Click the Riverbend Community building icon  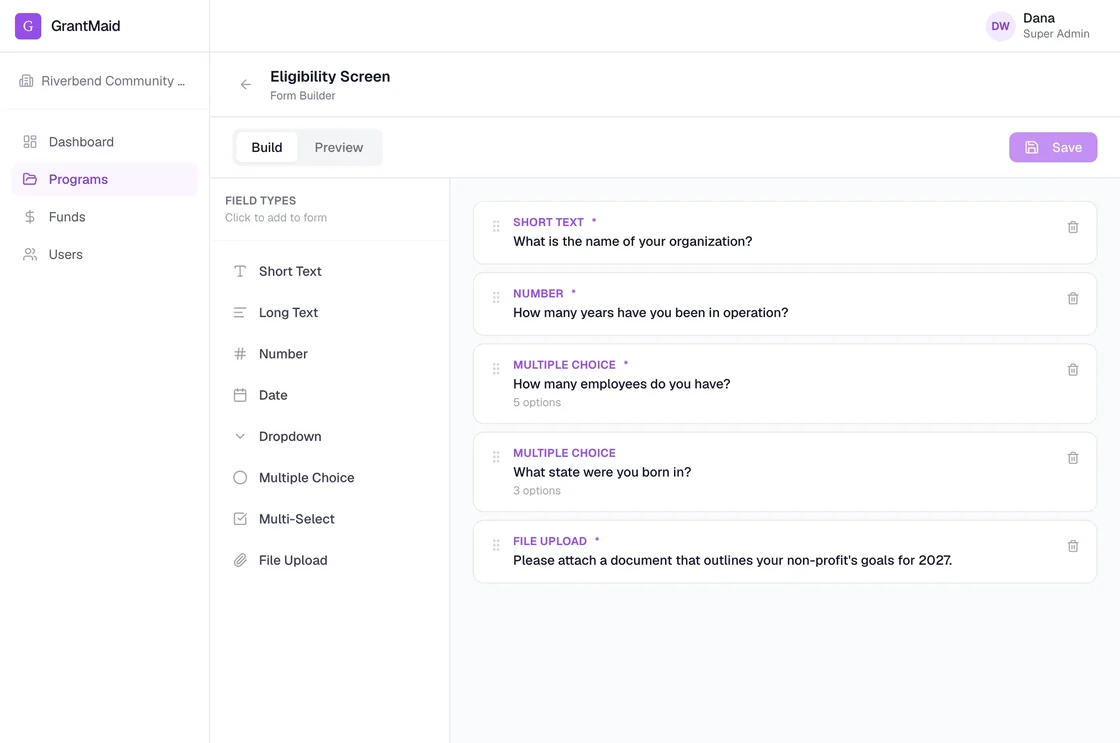26,81
